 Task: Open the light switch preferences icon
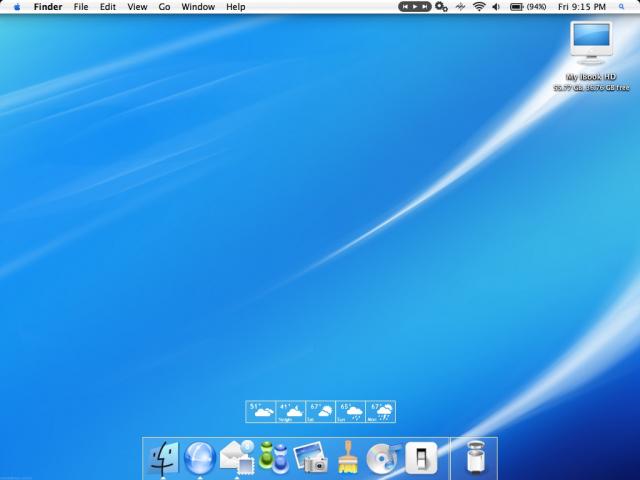coord(421,458)
